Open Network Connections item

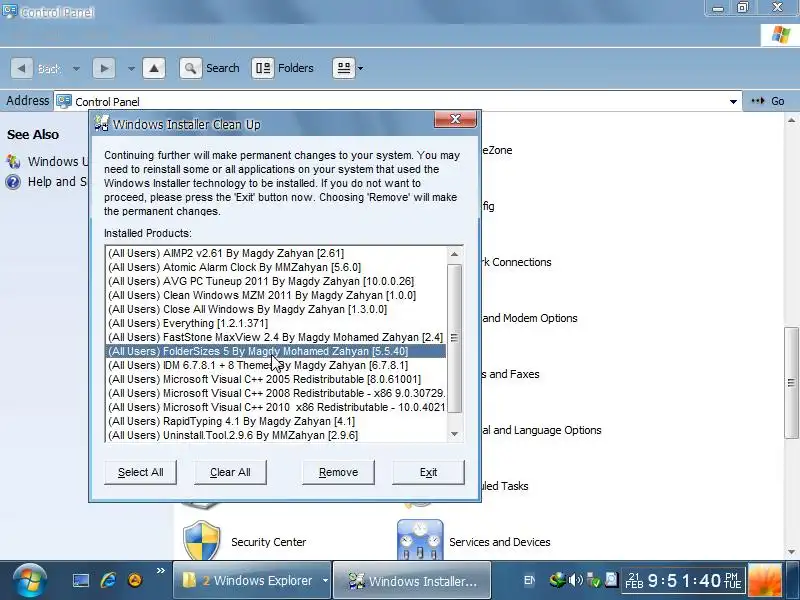517,262
